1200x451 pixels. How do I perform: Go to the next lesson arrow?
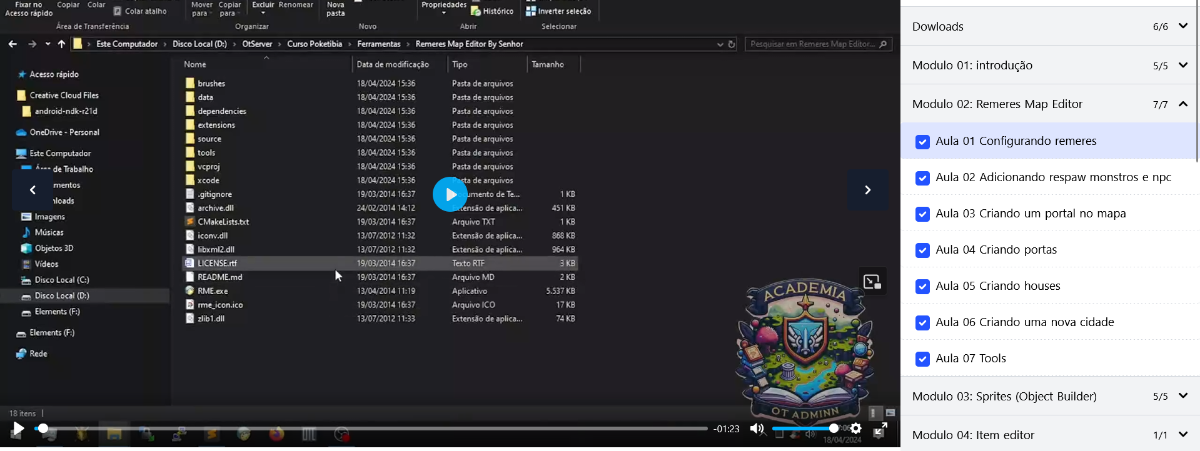(867, 190)
